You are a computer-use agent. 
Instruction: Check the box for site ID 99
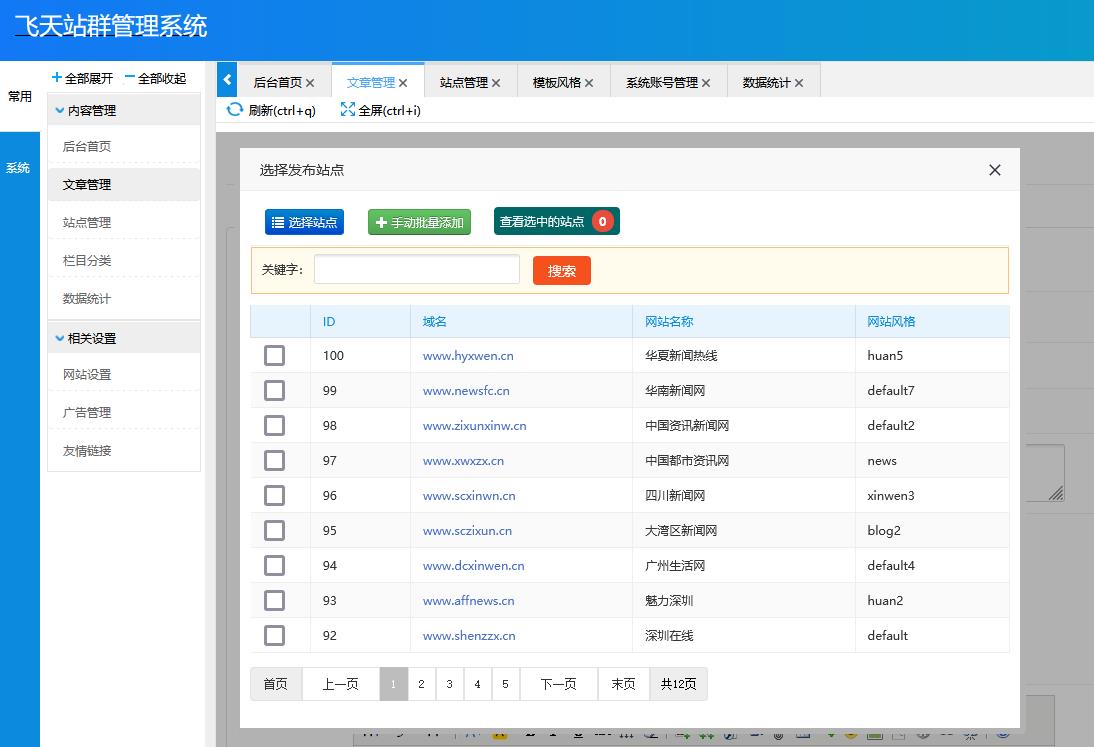(274, 390)
